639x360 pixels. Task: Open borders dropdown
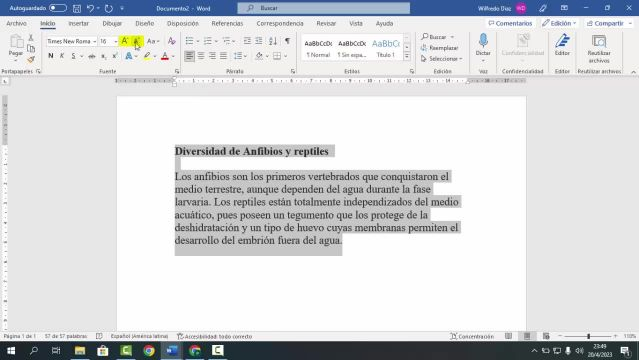click(x=285, y=56)
